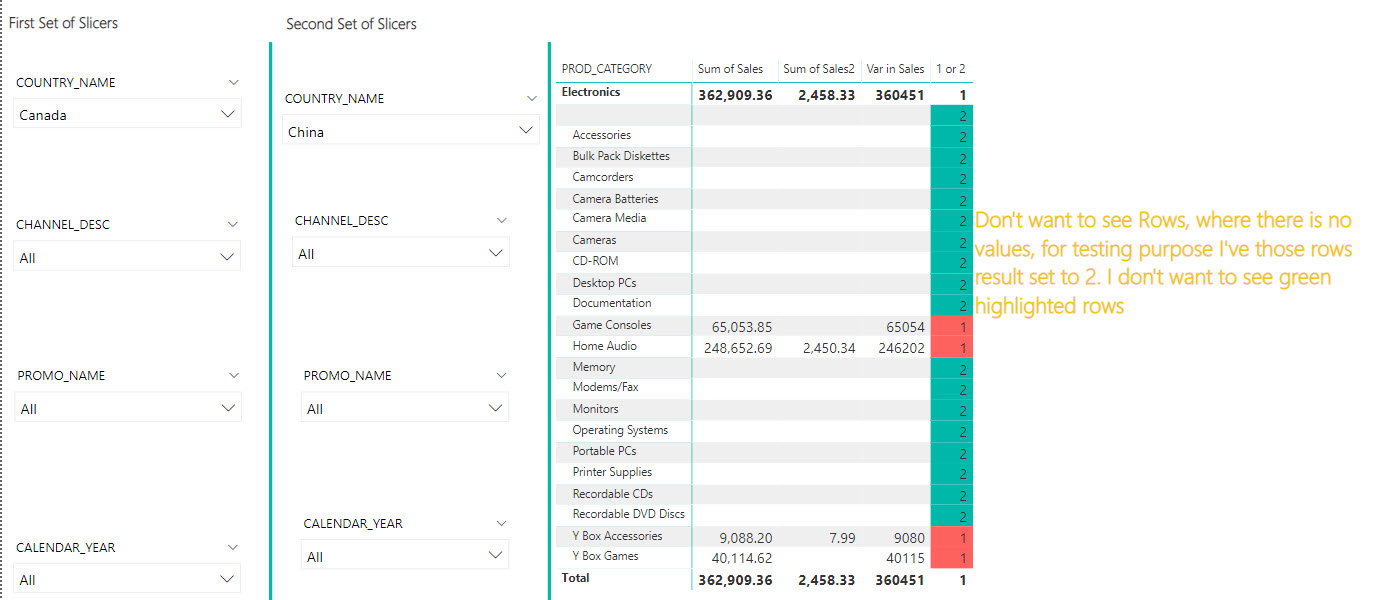The width and height of the screenshot is (1382, 600).
Task: Select the Monitors row label
Action: point(596,409)
